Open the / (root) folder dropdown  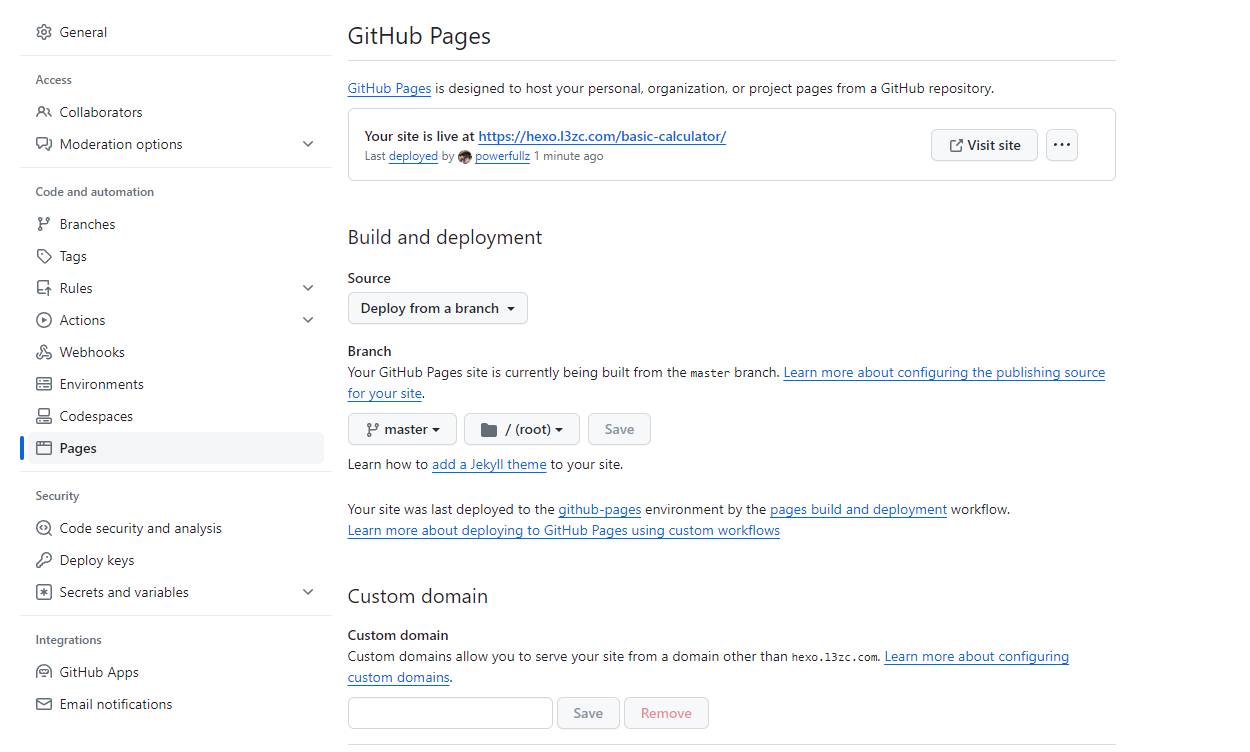[521, 429]
